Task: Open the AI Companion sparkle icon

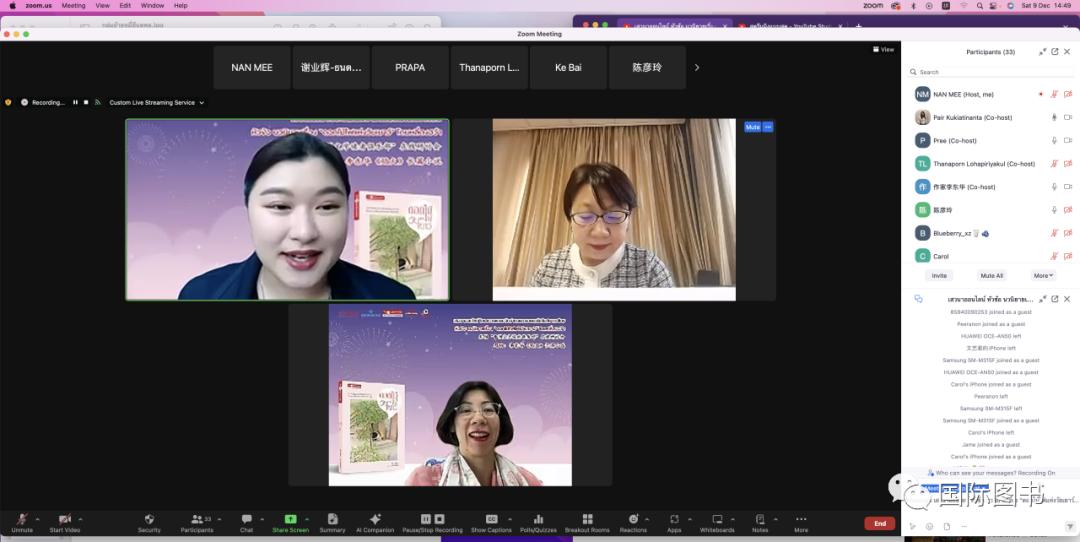Action: 375,519
